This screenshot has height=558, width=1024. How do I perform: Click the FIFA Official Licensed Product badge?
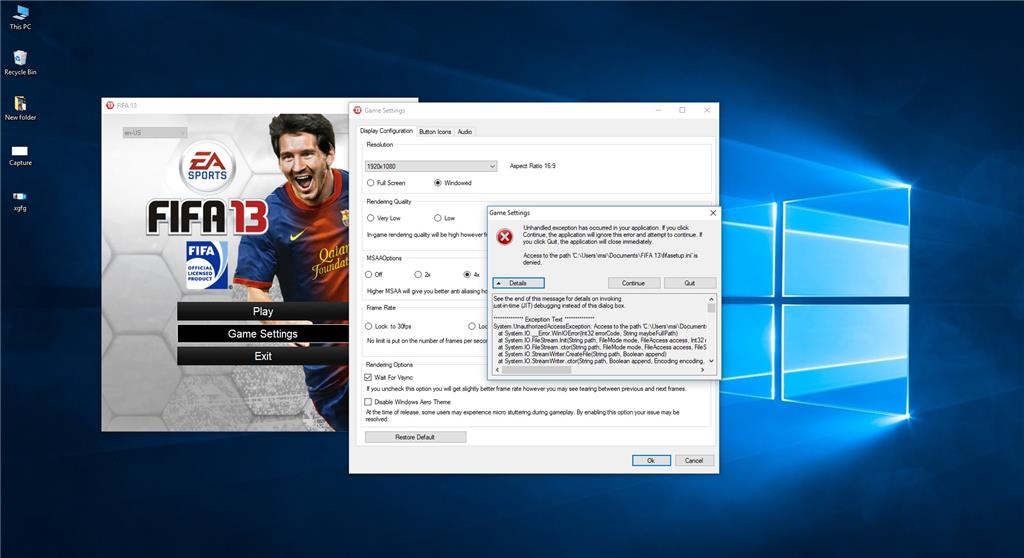coord(206,265)
